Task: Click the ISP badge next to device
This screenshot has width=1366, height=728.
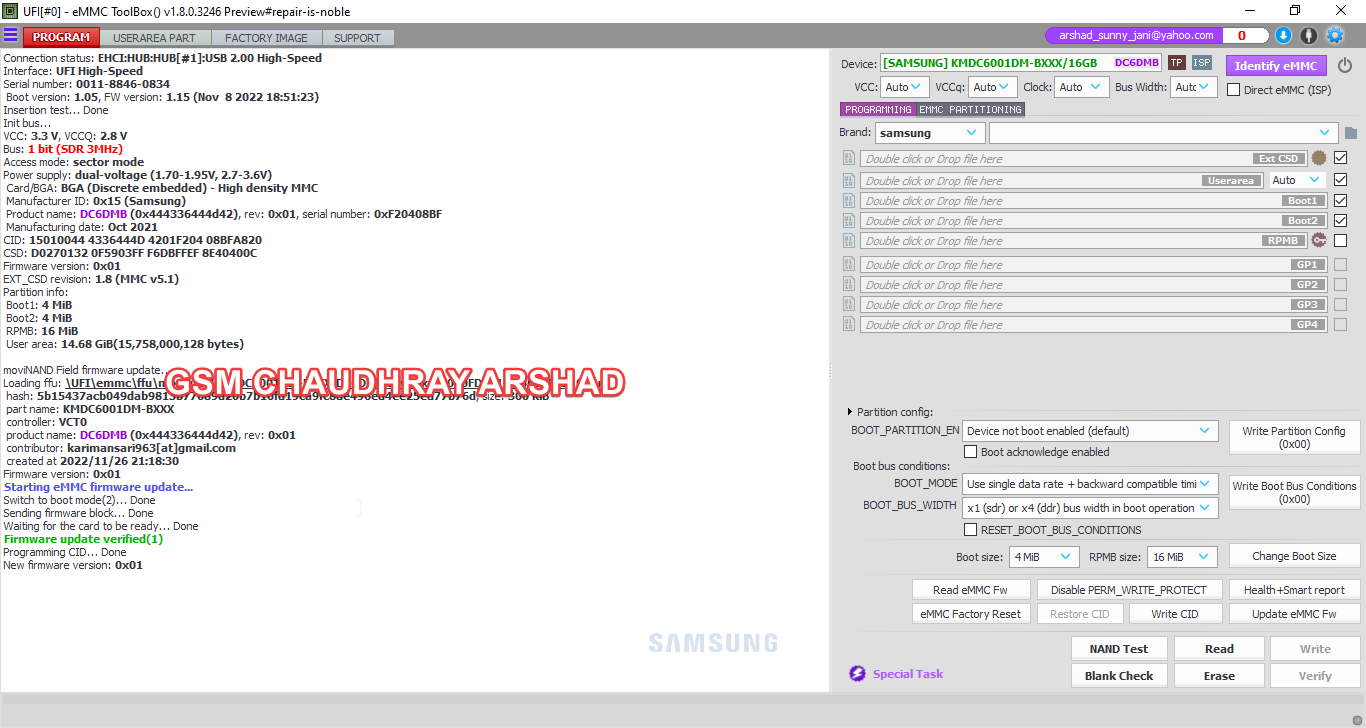Action: point(1202,63)
